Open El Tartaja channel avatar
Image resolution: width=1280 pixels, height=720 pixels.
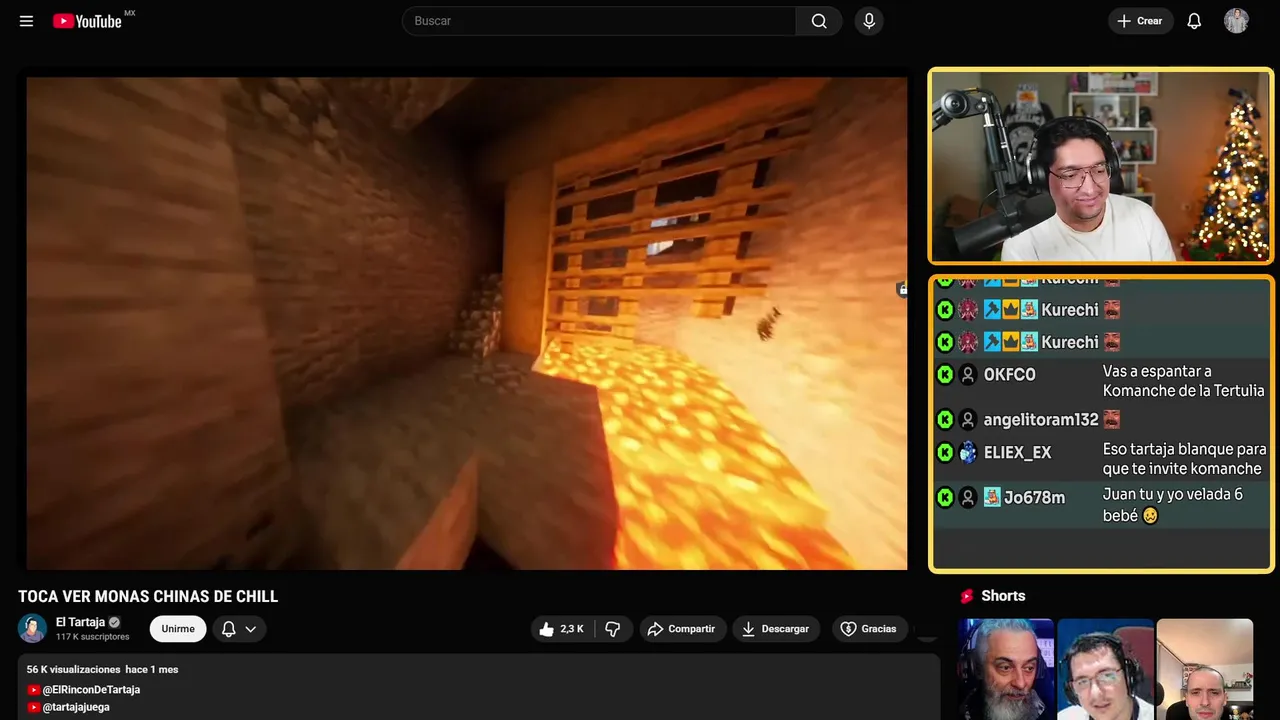[x=32, y=628]
